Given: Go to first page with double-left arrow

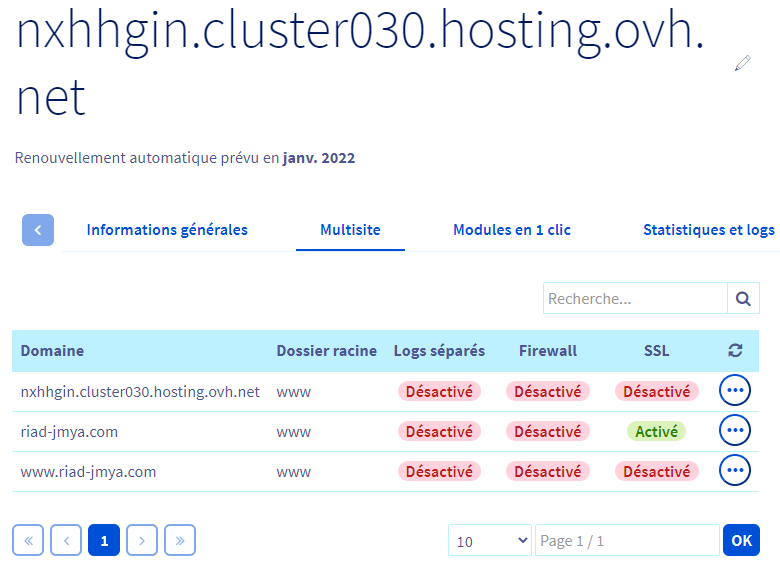Looking at the screenshot, I should (28, 540).
